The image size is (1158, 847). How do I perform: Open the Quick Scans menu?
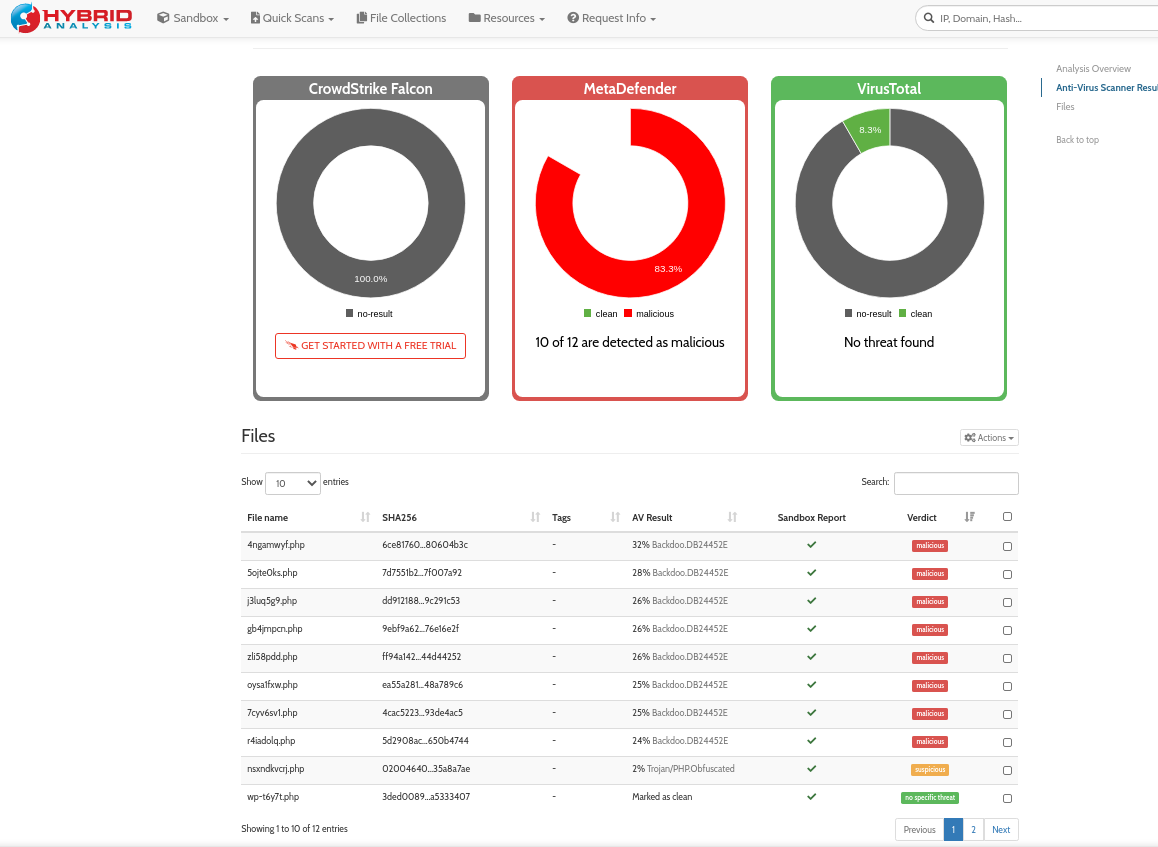point(291,17)
